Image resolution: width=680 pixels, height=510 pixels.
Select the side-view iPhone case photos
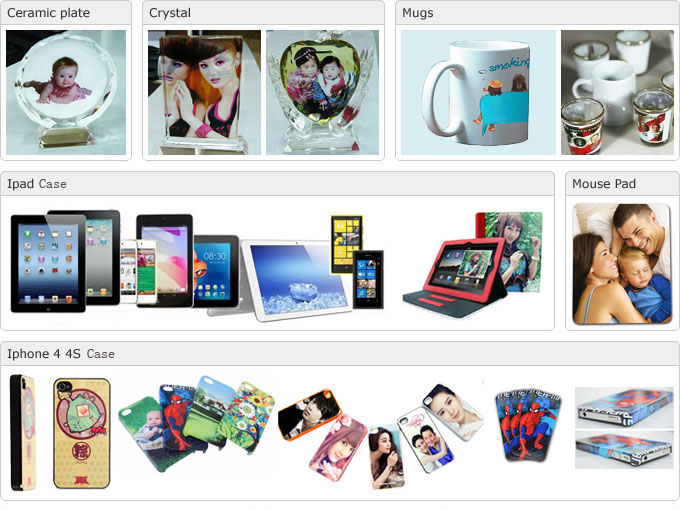[624, 428]
